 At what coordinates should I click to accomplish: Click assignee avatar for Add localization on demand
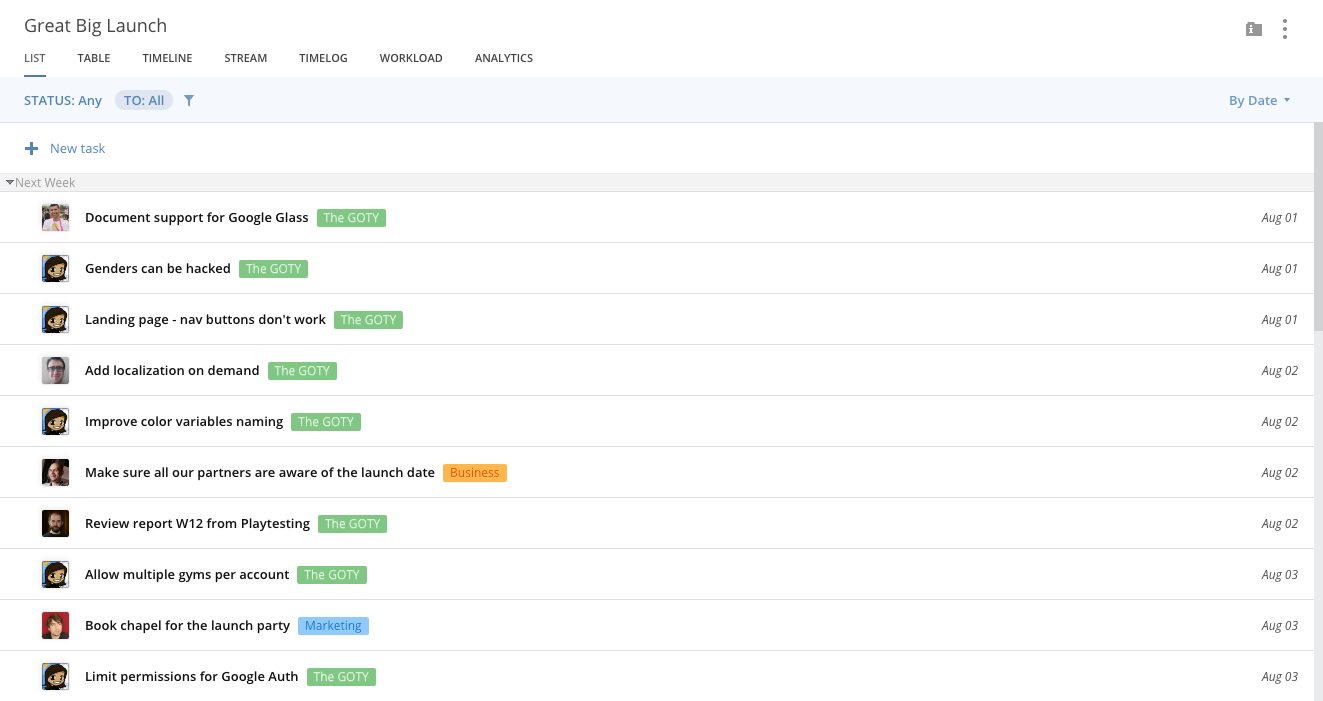[55, 370]
